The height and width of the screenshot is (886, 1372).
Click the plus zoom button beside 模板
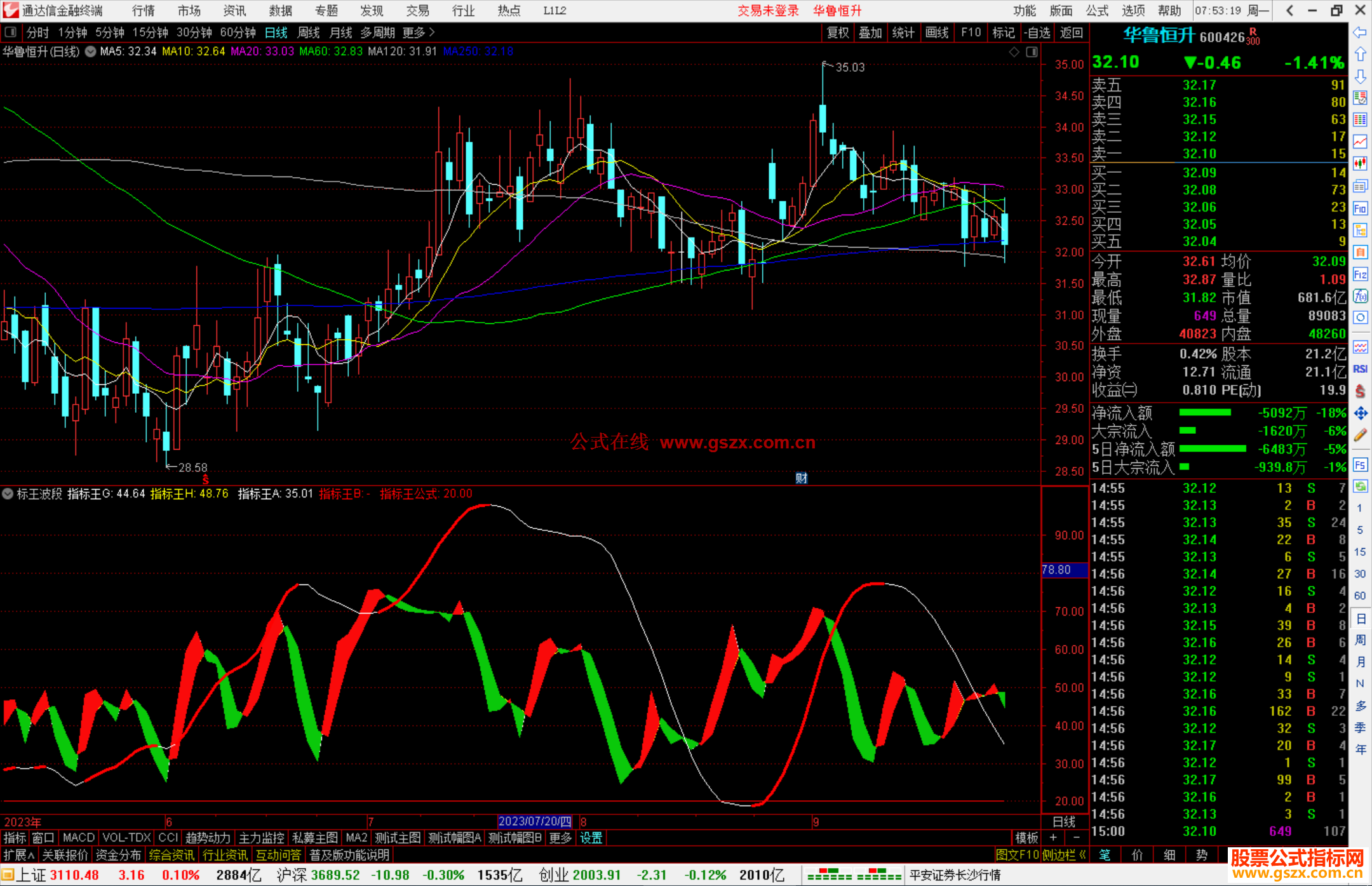tap(1053, 838)
